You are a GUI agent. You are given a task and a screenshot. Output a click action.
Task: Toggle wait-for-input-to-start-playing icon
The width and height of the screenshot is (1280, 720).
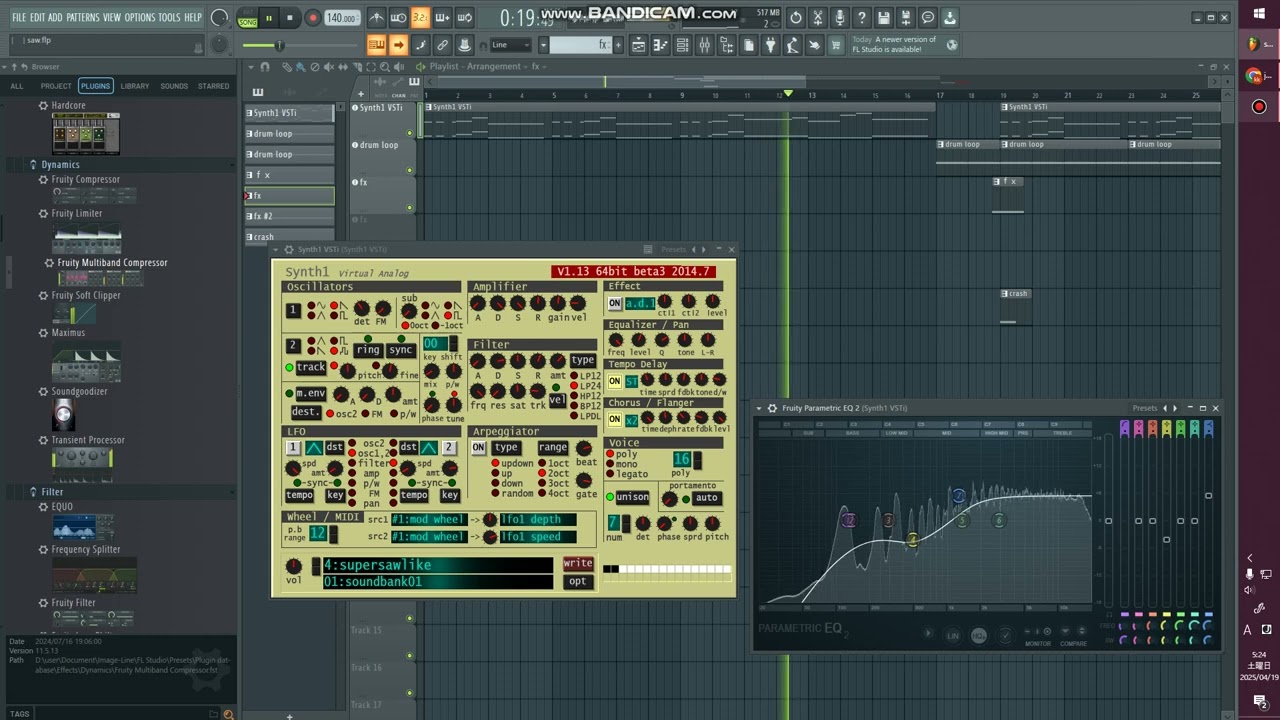[x=398, y=17]
